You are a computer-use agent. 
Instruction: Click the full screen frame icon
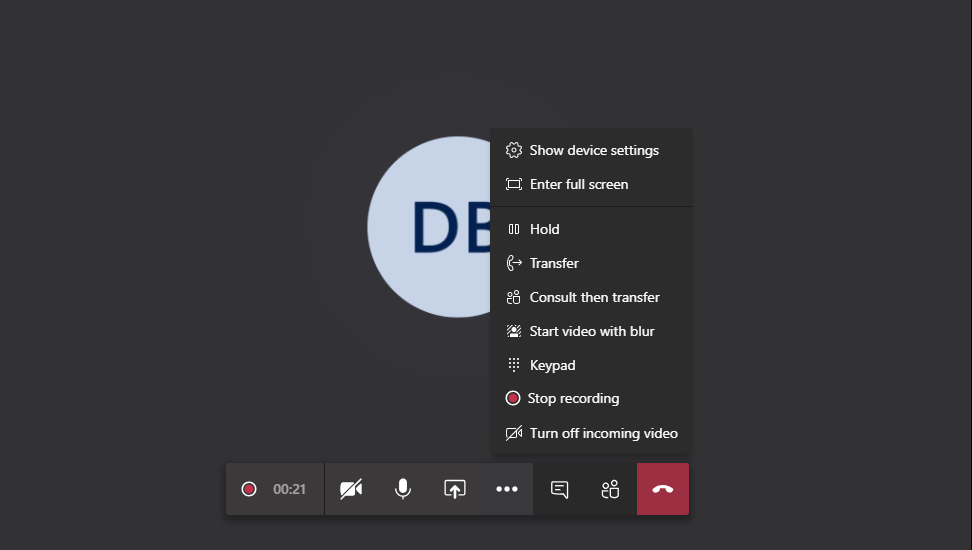[514, 184]
